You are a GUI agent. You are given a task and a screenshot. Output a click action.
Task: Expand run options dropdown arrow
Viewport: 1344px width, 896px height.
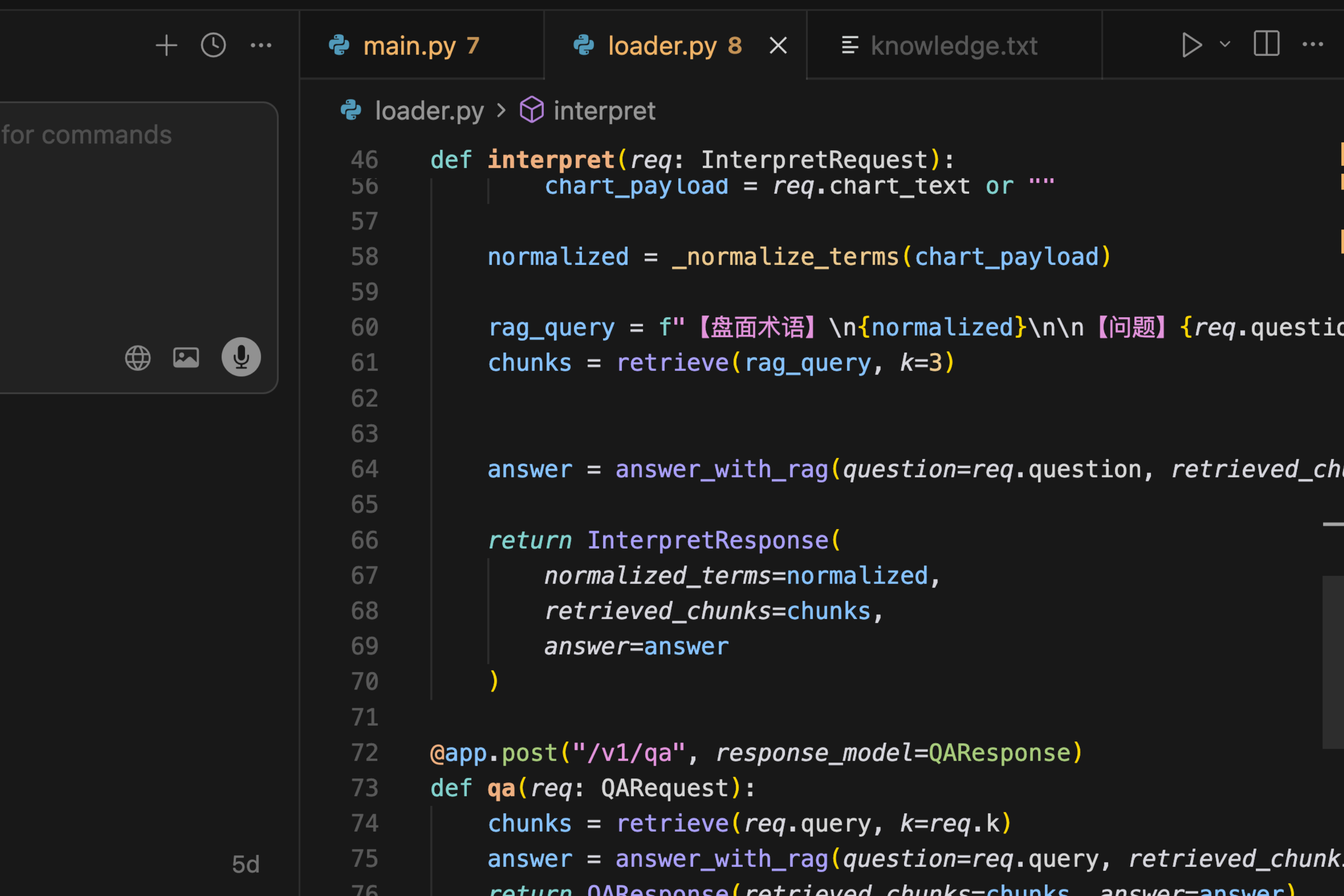(x=1224, y=44)
